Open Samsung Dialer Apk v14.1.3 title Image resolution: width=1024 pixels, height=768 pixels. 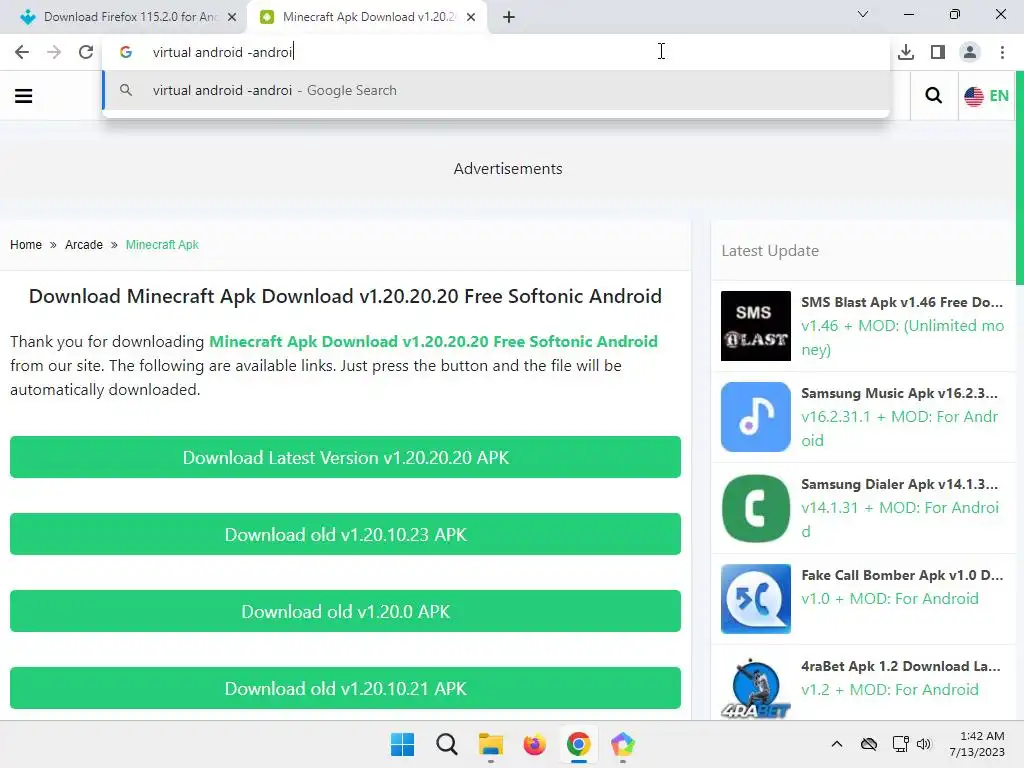pyautogui.click(x=899, y=484)
